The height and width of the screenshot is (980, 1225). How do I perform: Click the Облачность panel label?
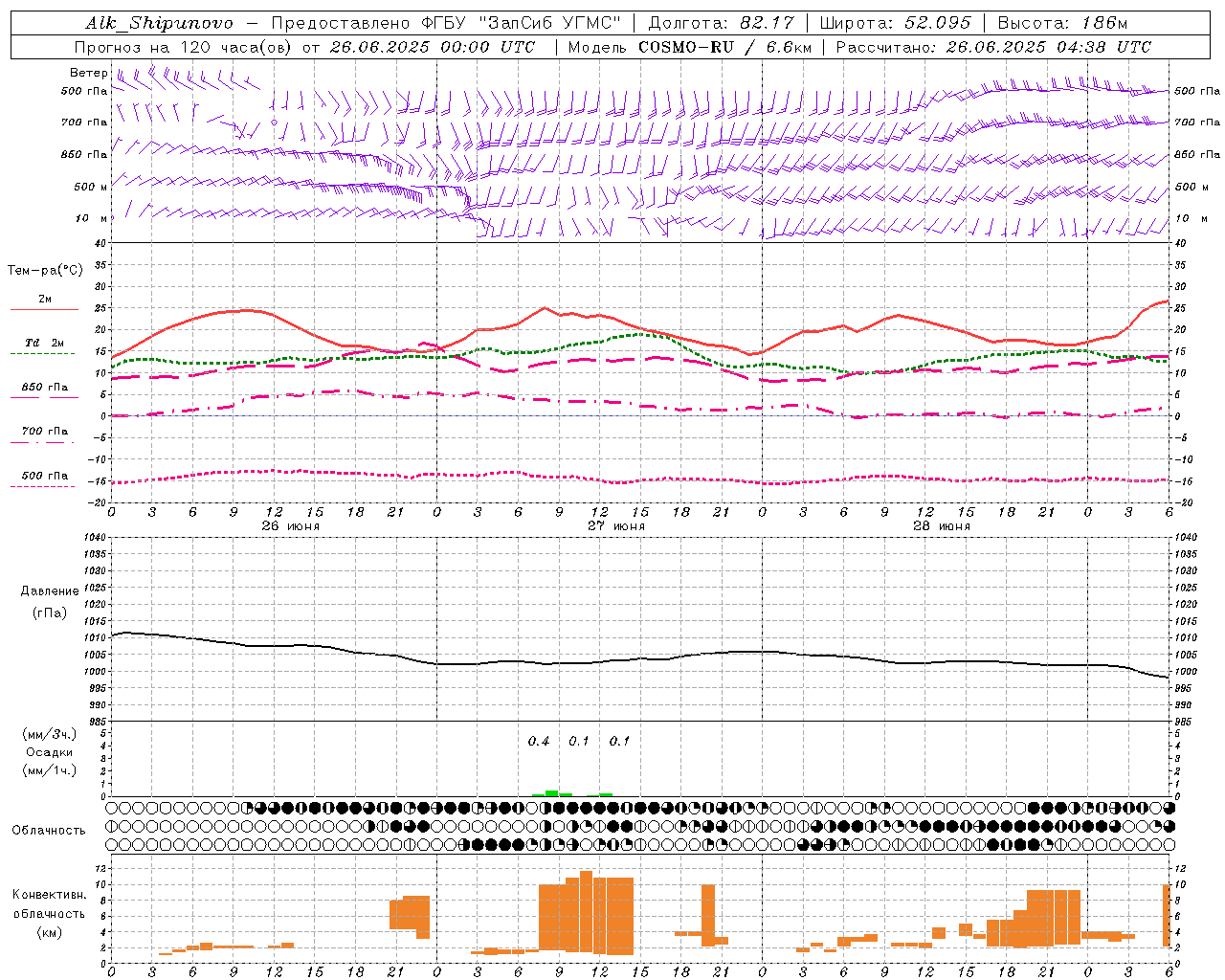[49, 831]
